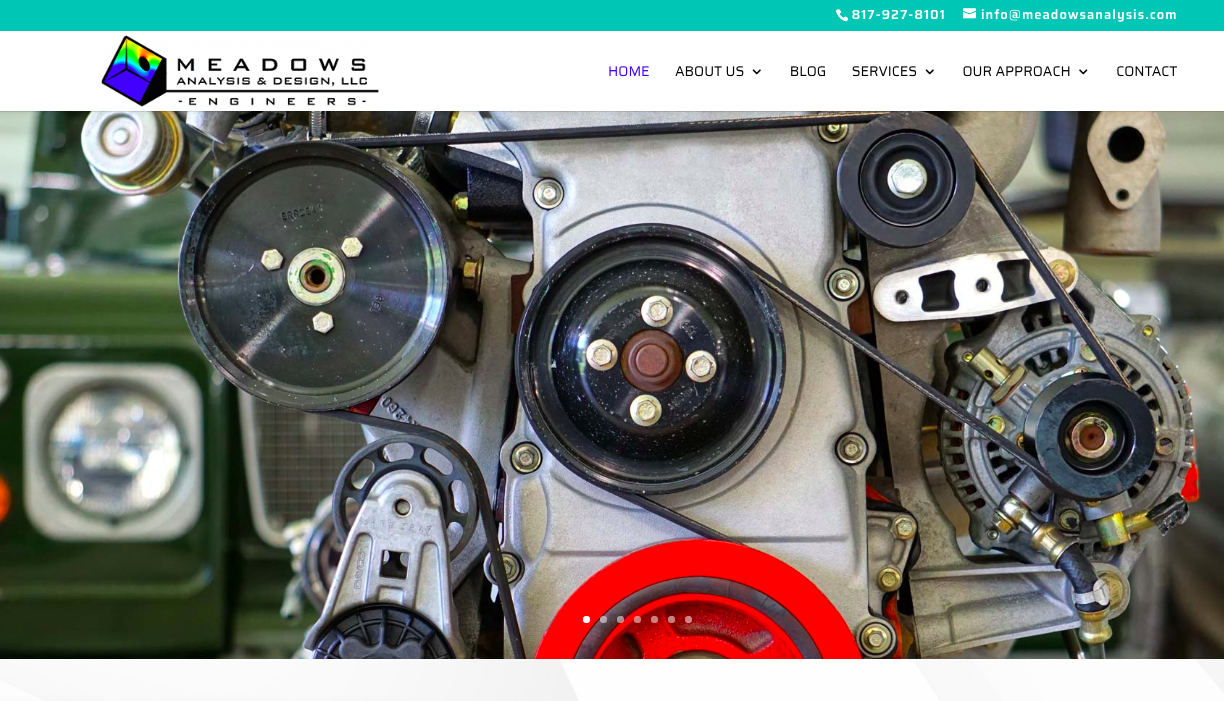Call the 817-927-8101 phone number link
Screen dimensions: 1224x701
click(x=898, y=15)
